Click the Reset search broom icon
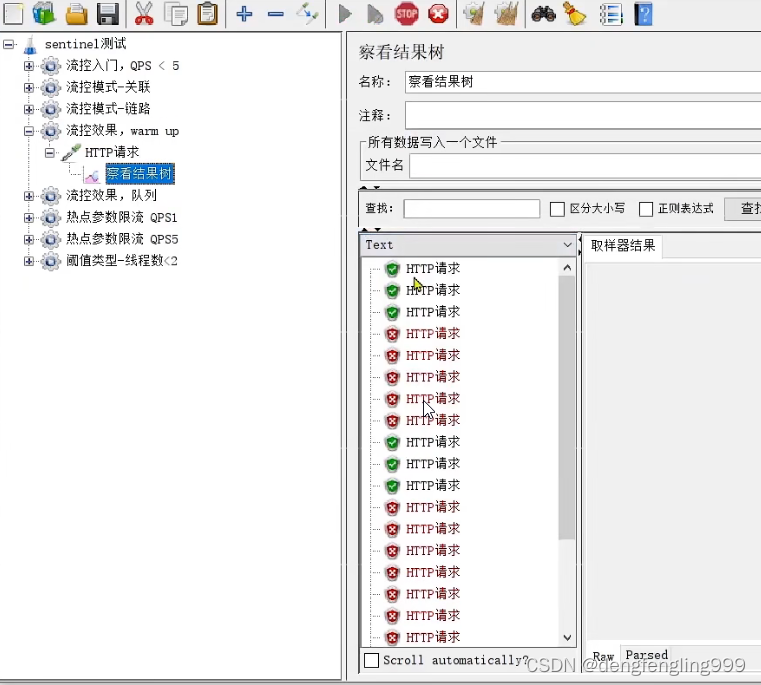This screenshot has width=761, height=685. coord(575,14)
